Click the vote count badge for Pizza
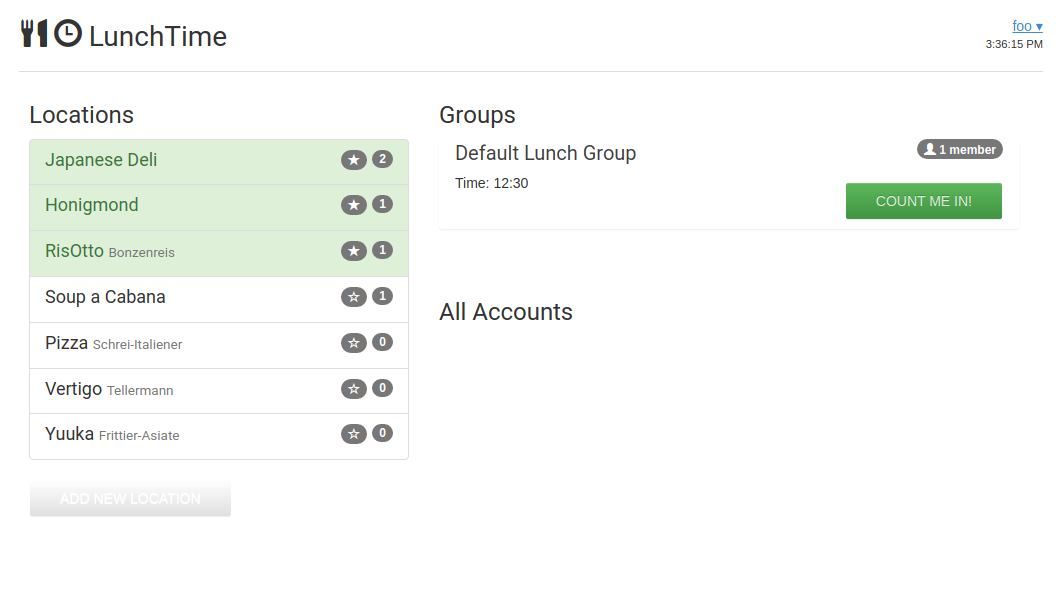The width and height of the screenshot is (1062, 605). [x=382, y=342]
